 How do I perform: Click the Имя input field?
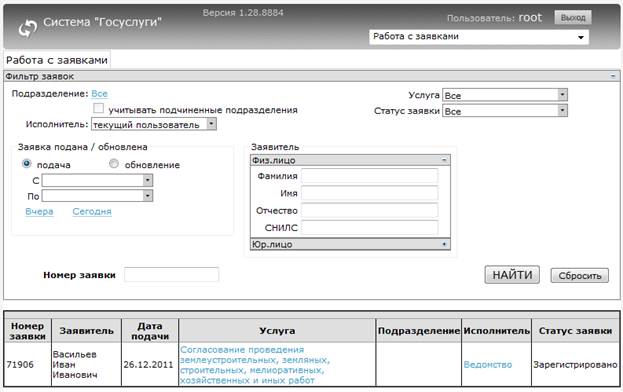coord(370,193)
